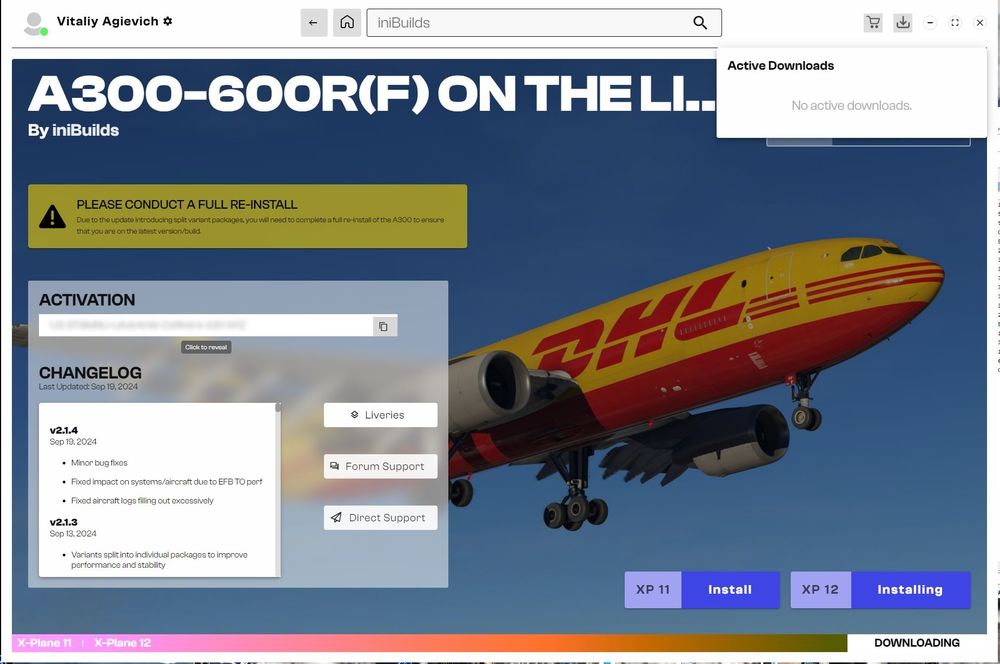Open the Liveries page
The height and width of the screenshot is (664, 1000).
380,415
